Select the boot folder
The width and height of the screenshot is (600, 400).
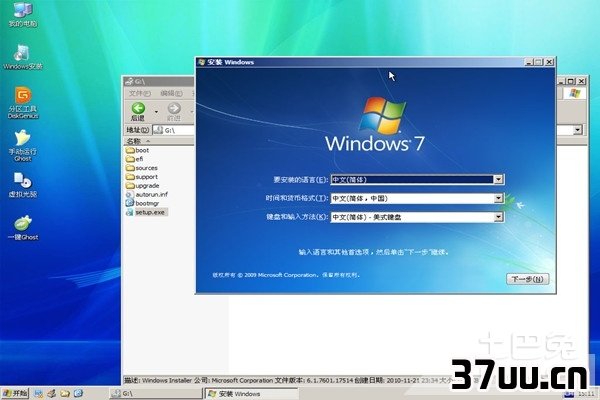[137, 150]
